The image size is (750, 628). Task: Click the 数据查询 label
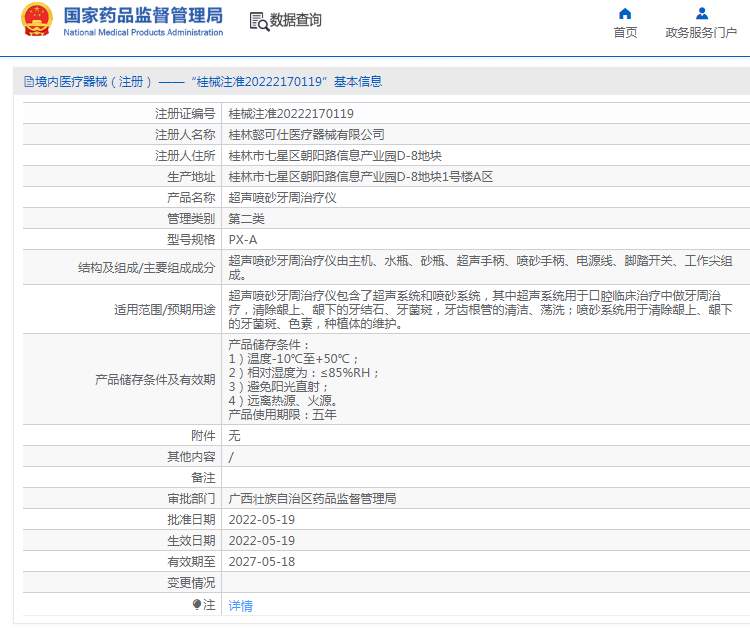point(296,20)
